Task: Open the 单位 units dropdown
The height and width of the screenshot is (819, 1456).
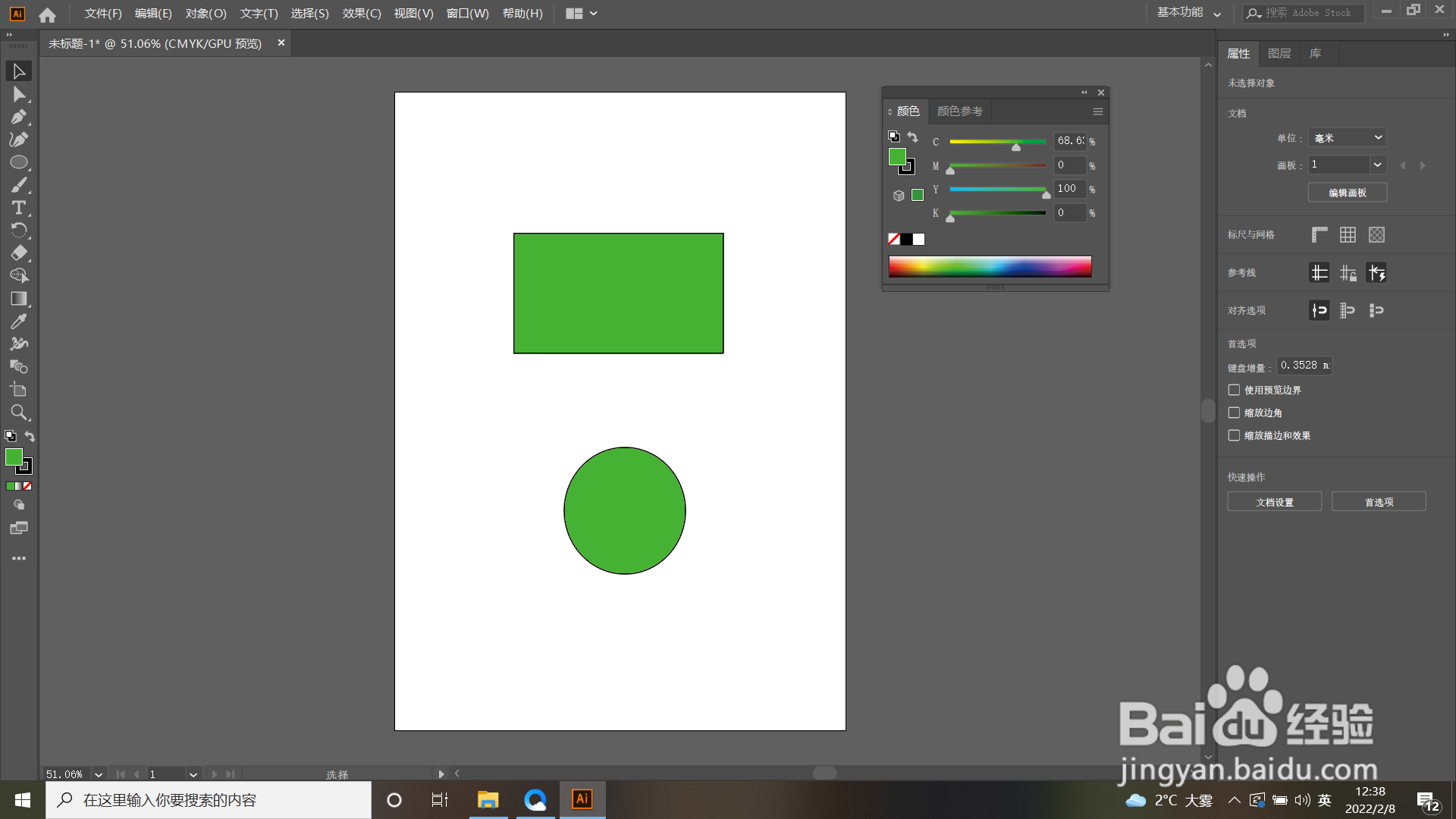Action: 1348,138
